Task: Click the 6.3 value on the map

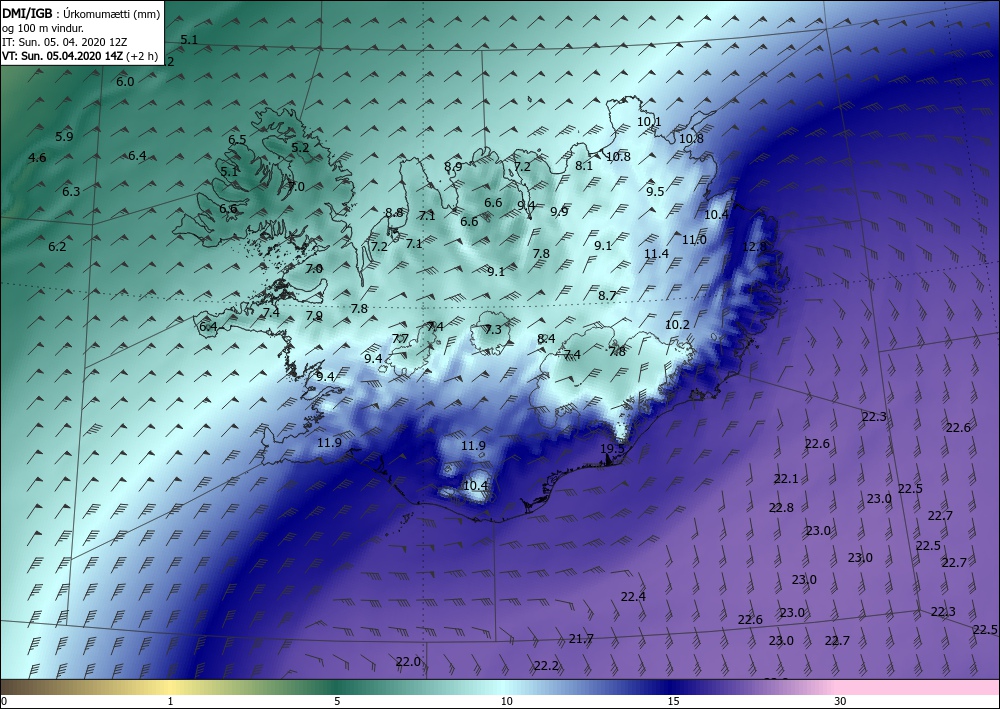Action: tap(71, 191)
